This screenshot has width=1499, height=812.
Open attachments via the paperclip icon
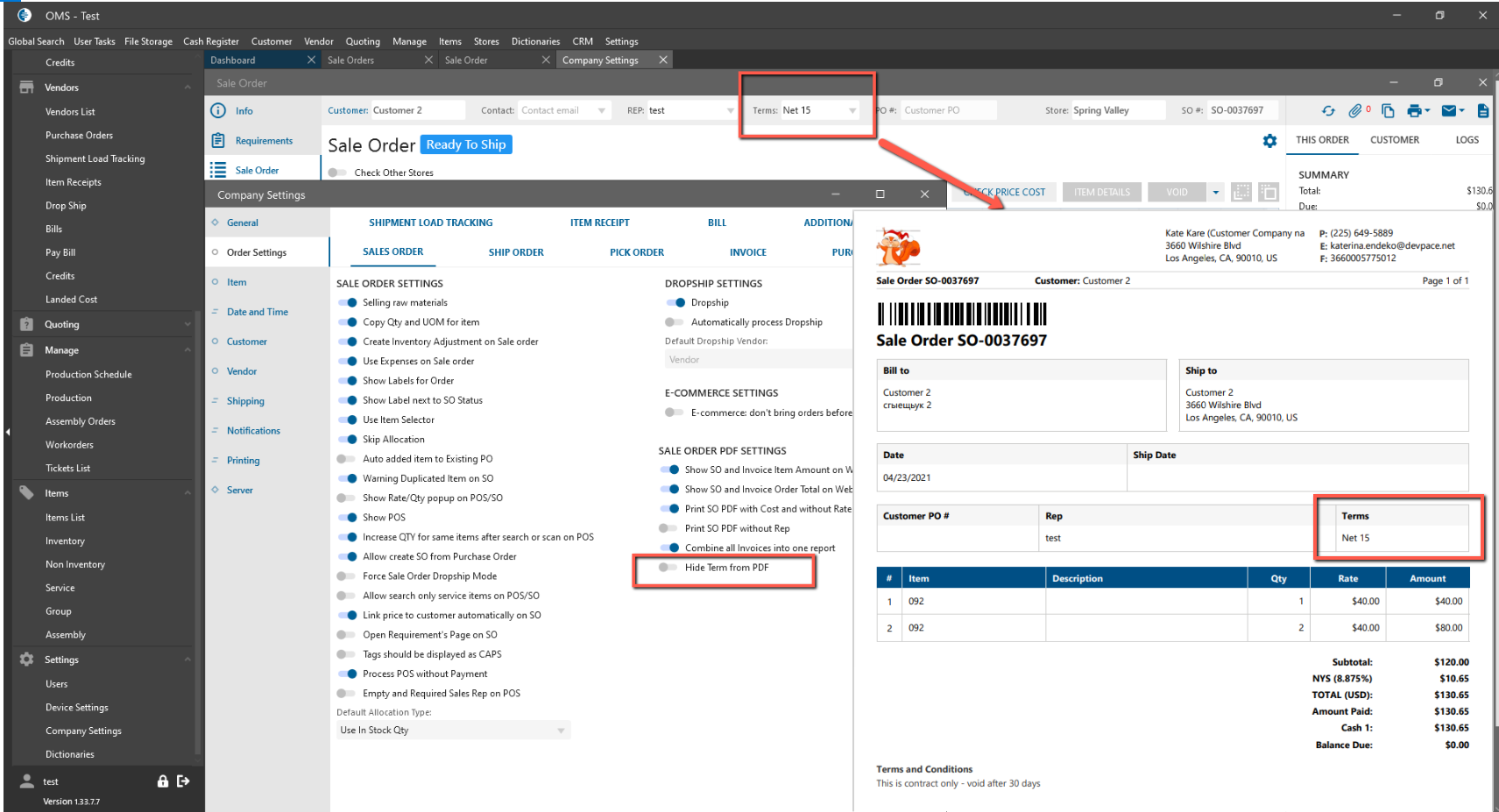pos(1355,110)
